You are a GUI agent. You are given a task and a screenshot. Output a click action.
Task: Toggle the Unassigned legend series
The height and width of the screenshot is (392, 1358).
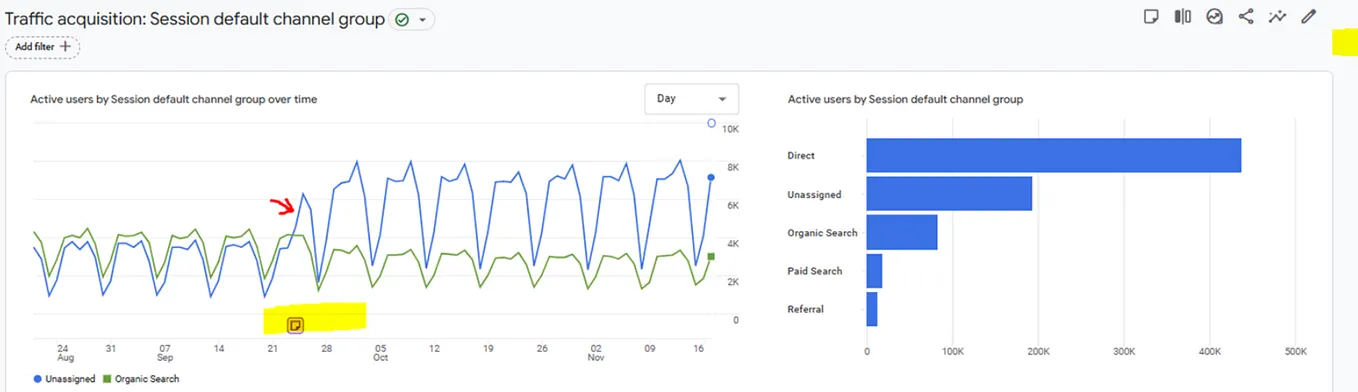(65, 379)
